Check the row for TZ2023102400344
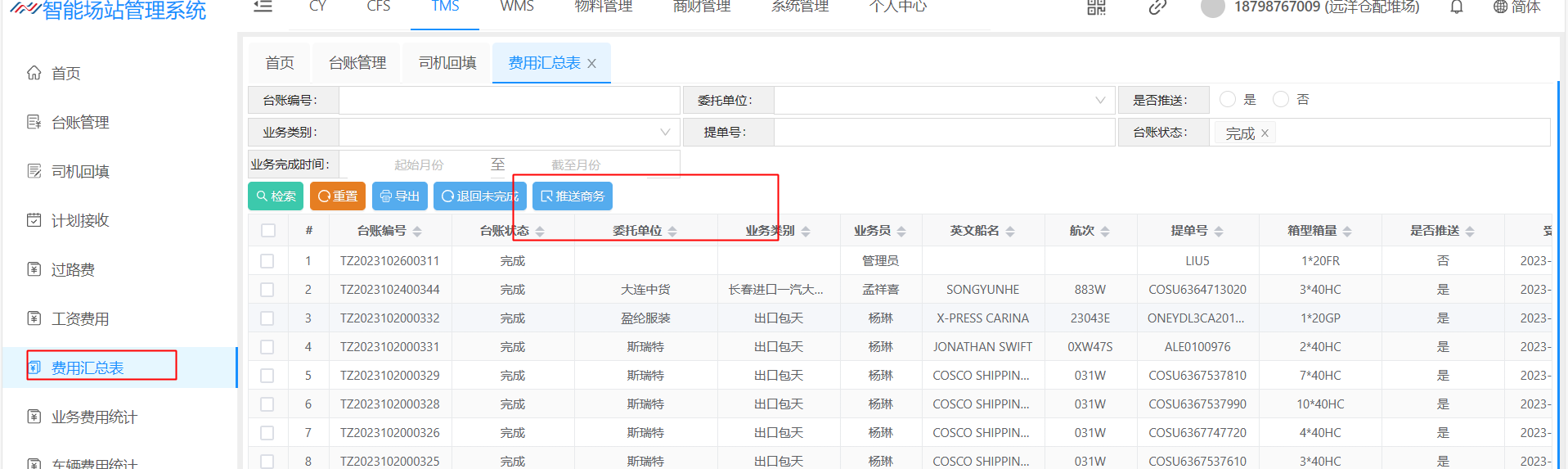This screenshot has width=1568, height=469. 267,290
